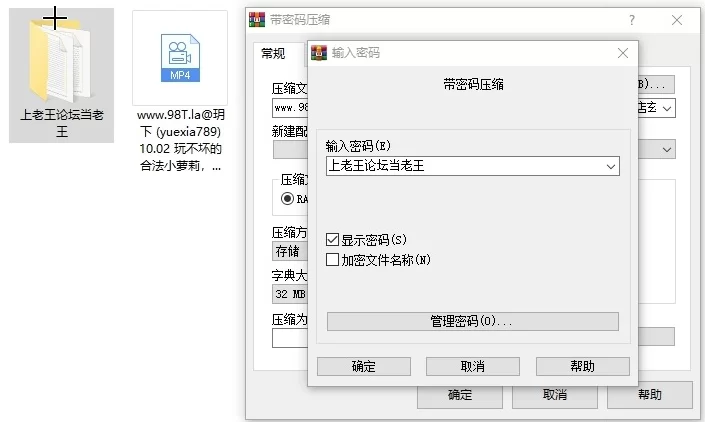Screen dimensions: 705x422
Task: Click WinRAR icon in 带密码压缩 title bar
Action: coord(257,20)
